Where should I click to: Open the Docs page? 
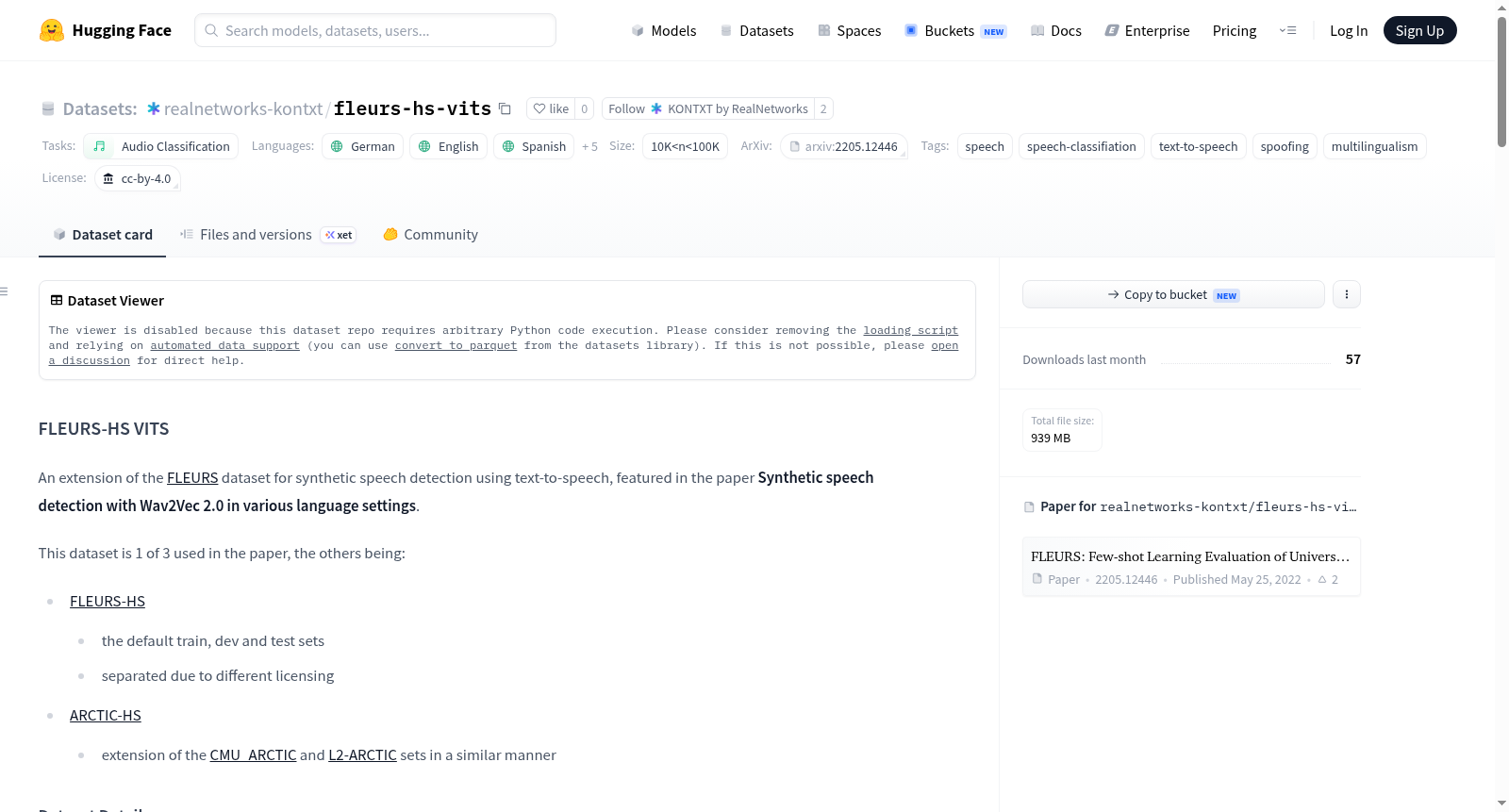click(x=1056, y=30)
